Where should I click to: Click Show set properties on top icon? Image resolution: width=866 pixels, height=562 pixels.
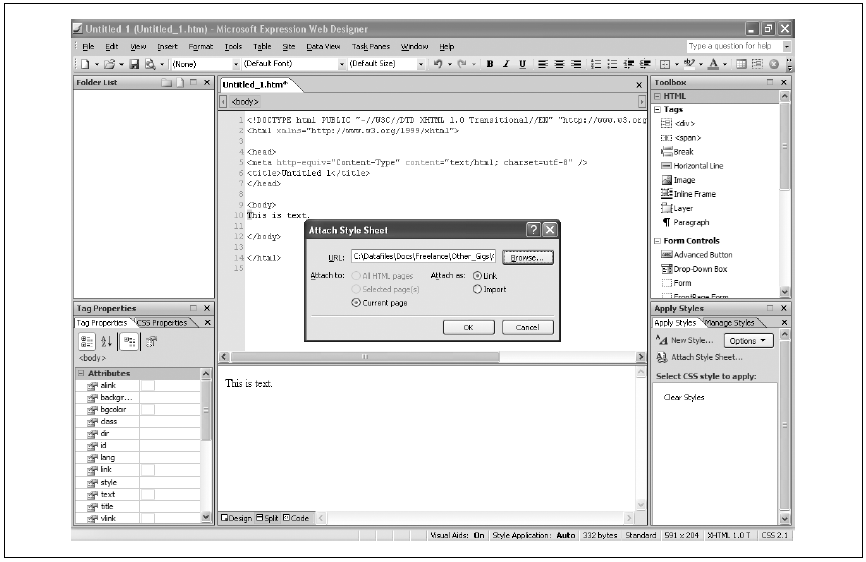click(129, 342)
